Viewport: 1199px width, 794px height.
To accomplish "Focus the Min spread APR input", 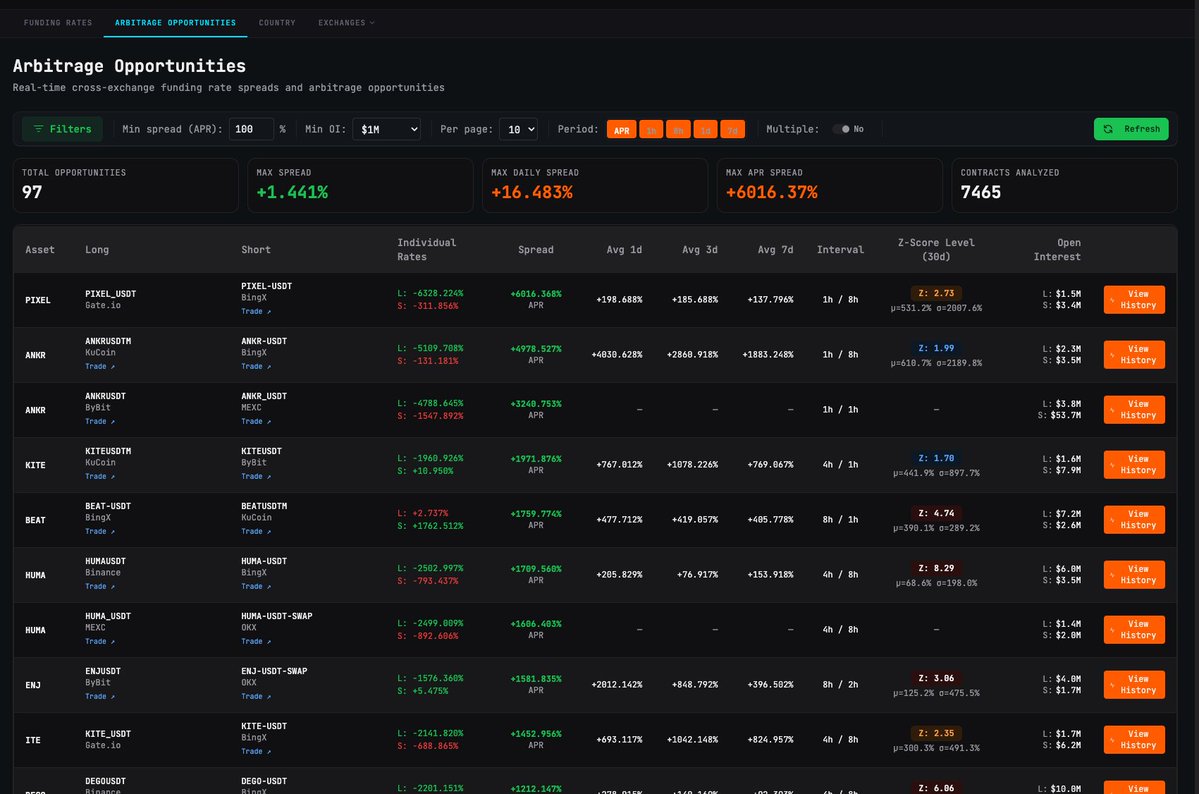I will click(251, 129).
